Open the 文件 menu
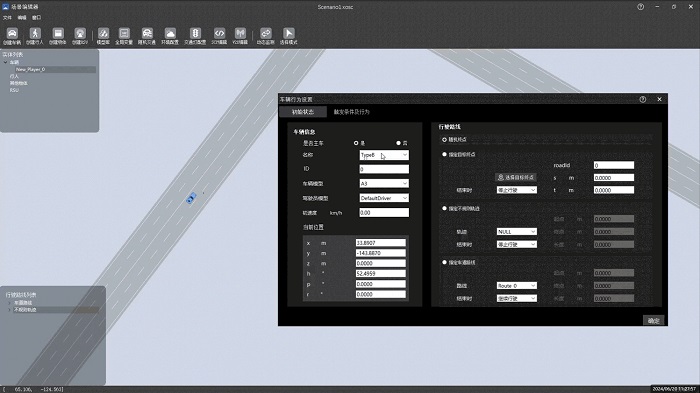 pyautogui.click(x=7, y=18)
